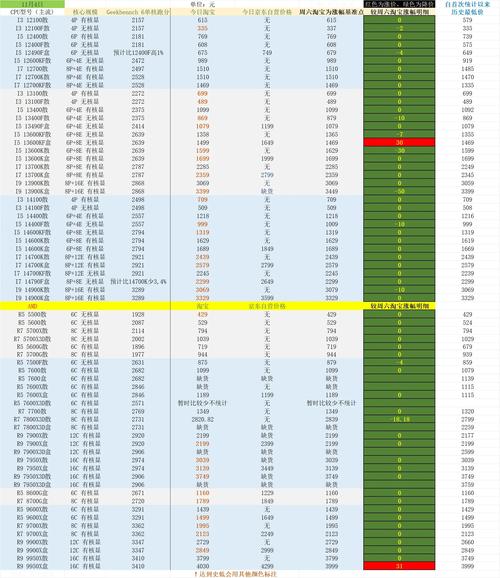Image resolution: width=500 pixels, height=578 pixels.
Task: Click the black red/green legend cell
Action: [x=399, y=4]
